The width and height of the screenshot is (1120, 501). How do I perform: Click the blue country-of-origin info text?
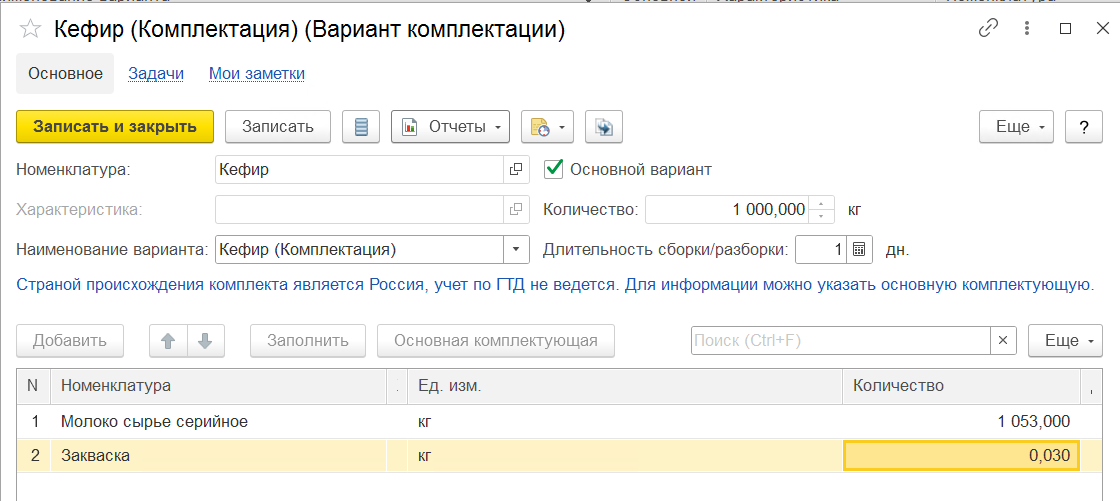coord(555,285)
